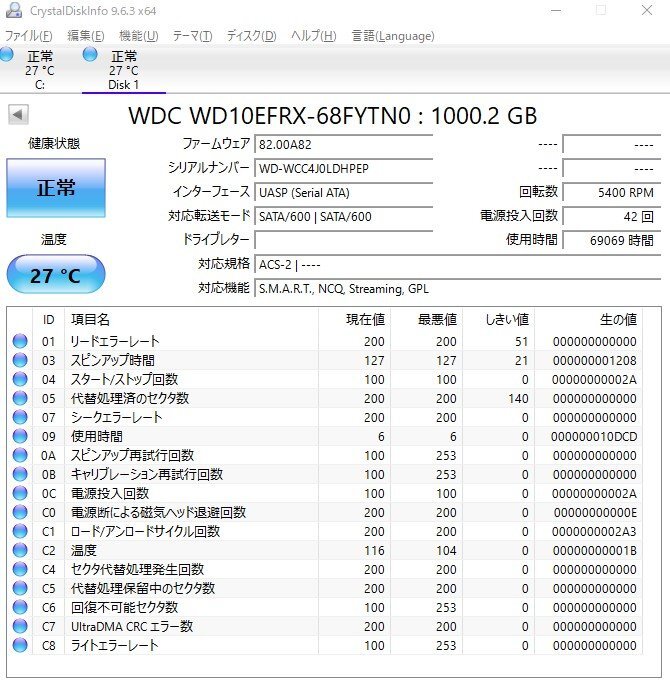This screenshot has height=684, width=670.
Task: Open the ファイル(F) menu
Action: click(28, 35)
